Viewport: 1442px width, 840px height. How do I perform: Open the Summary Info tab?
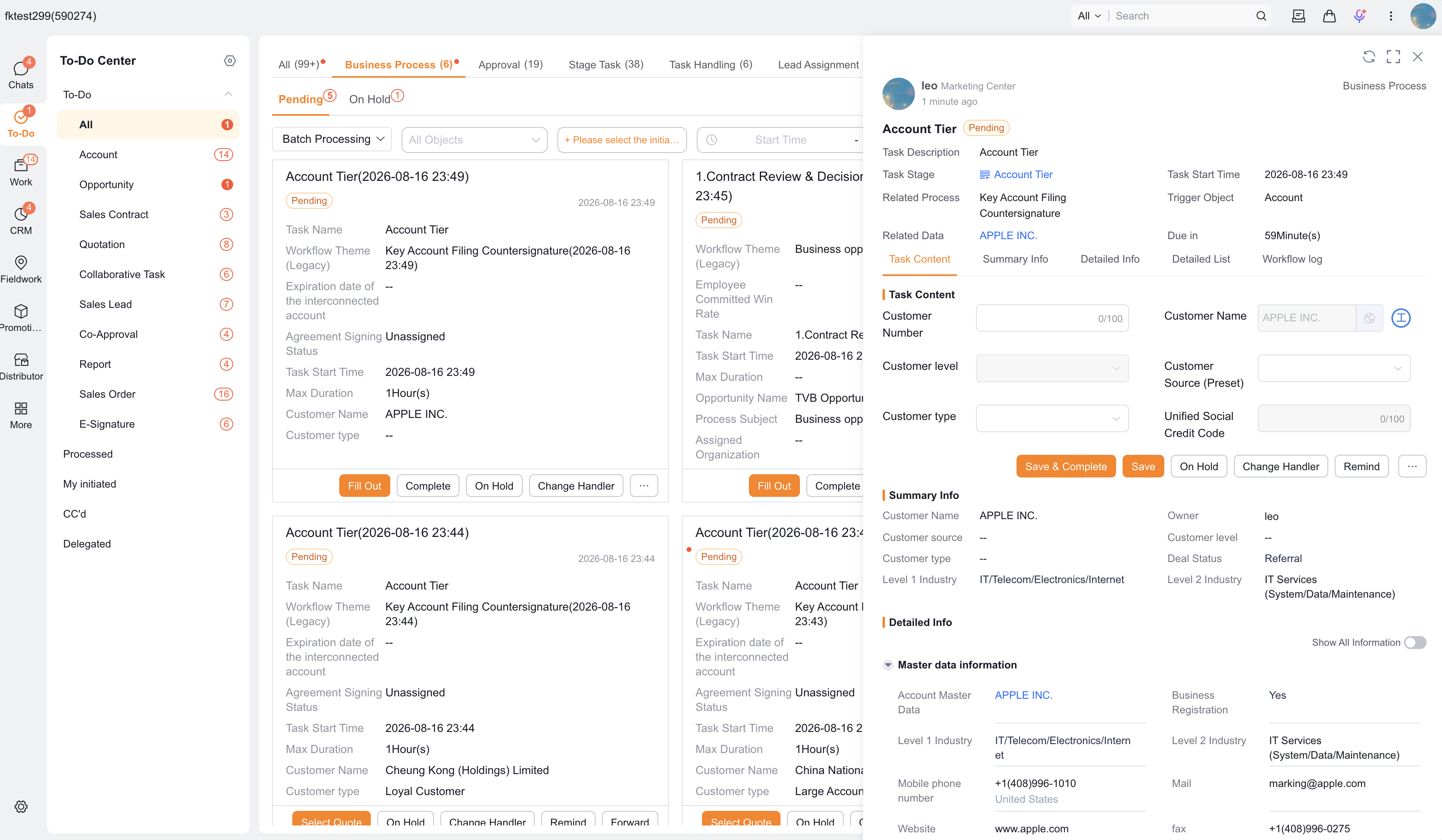click(1015, 259)
